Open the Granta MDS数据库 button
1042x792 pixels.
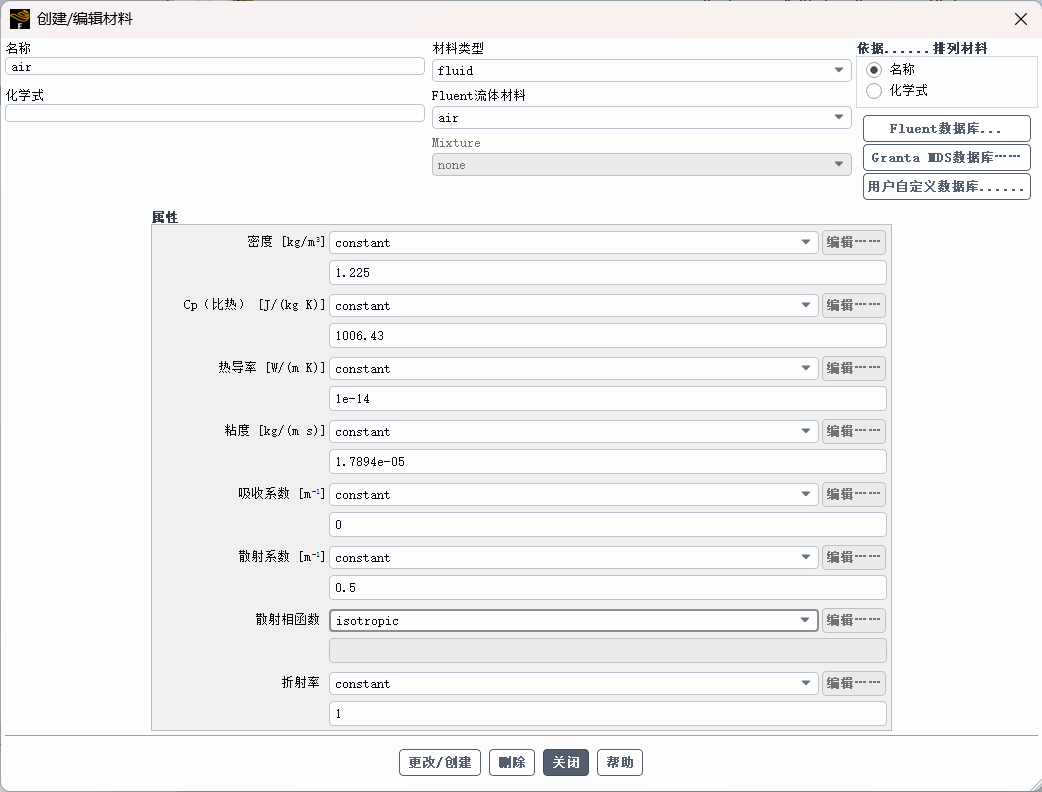point(946,158)
